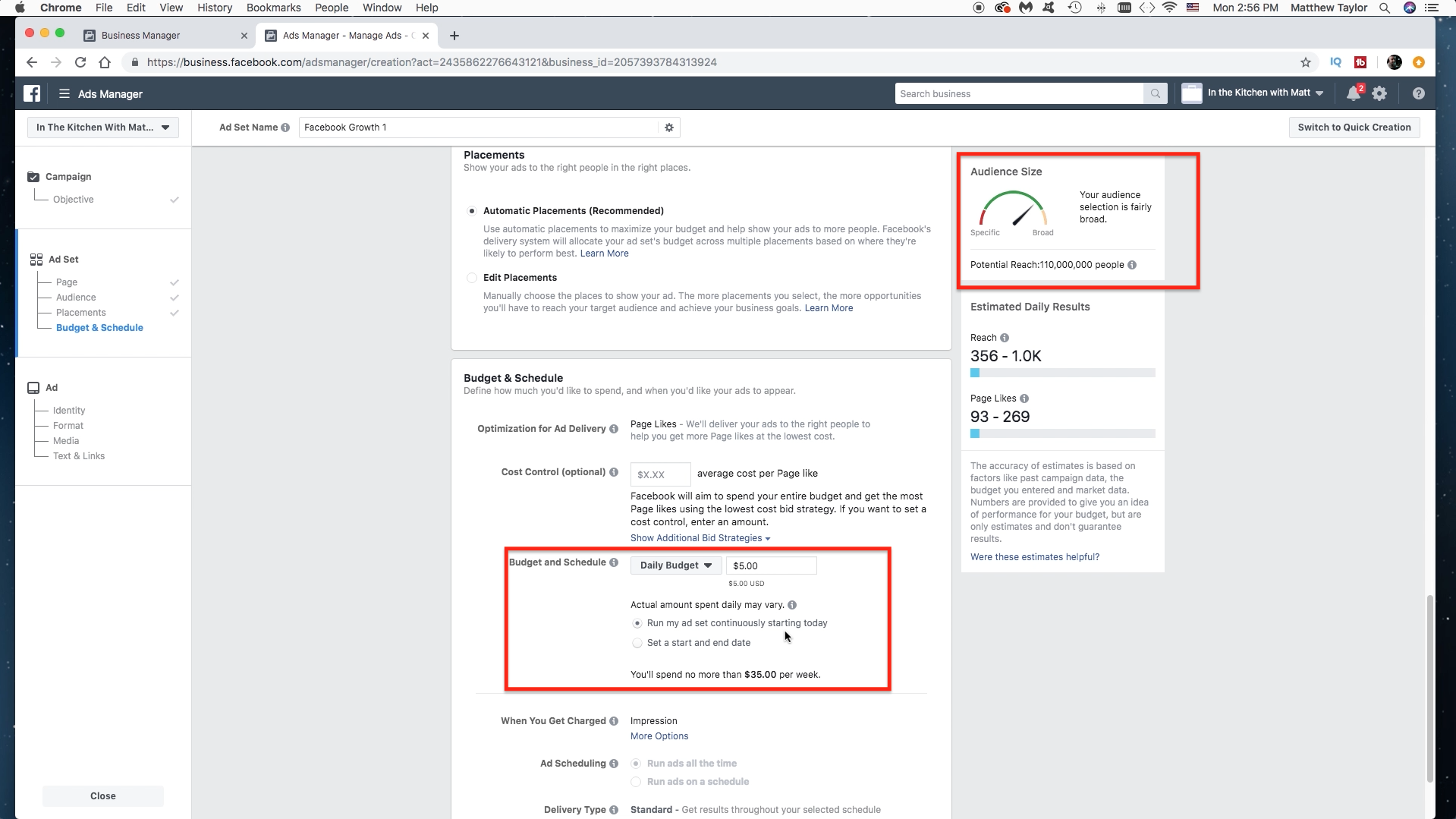Click the Facebook logo icon
Image resolution: width=1456 pixels, height=819 pixels.
click(32, 93)
